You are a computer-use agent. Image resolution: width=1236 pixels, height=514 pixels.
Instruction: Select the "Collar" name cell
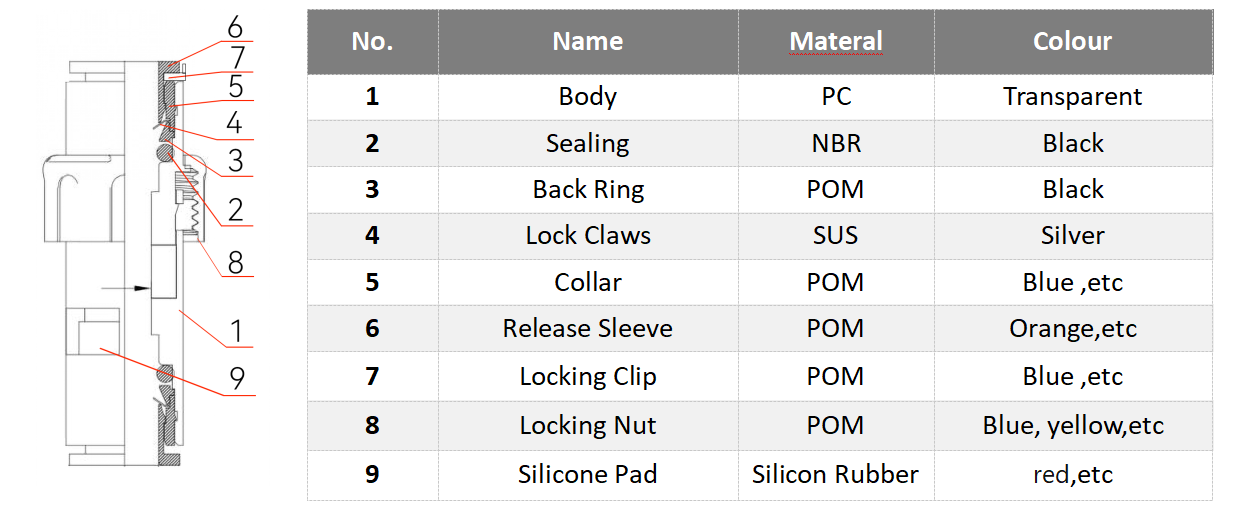[x=587, y=282]
